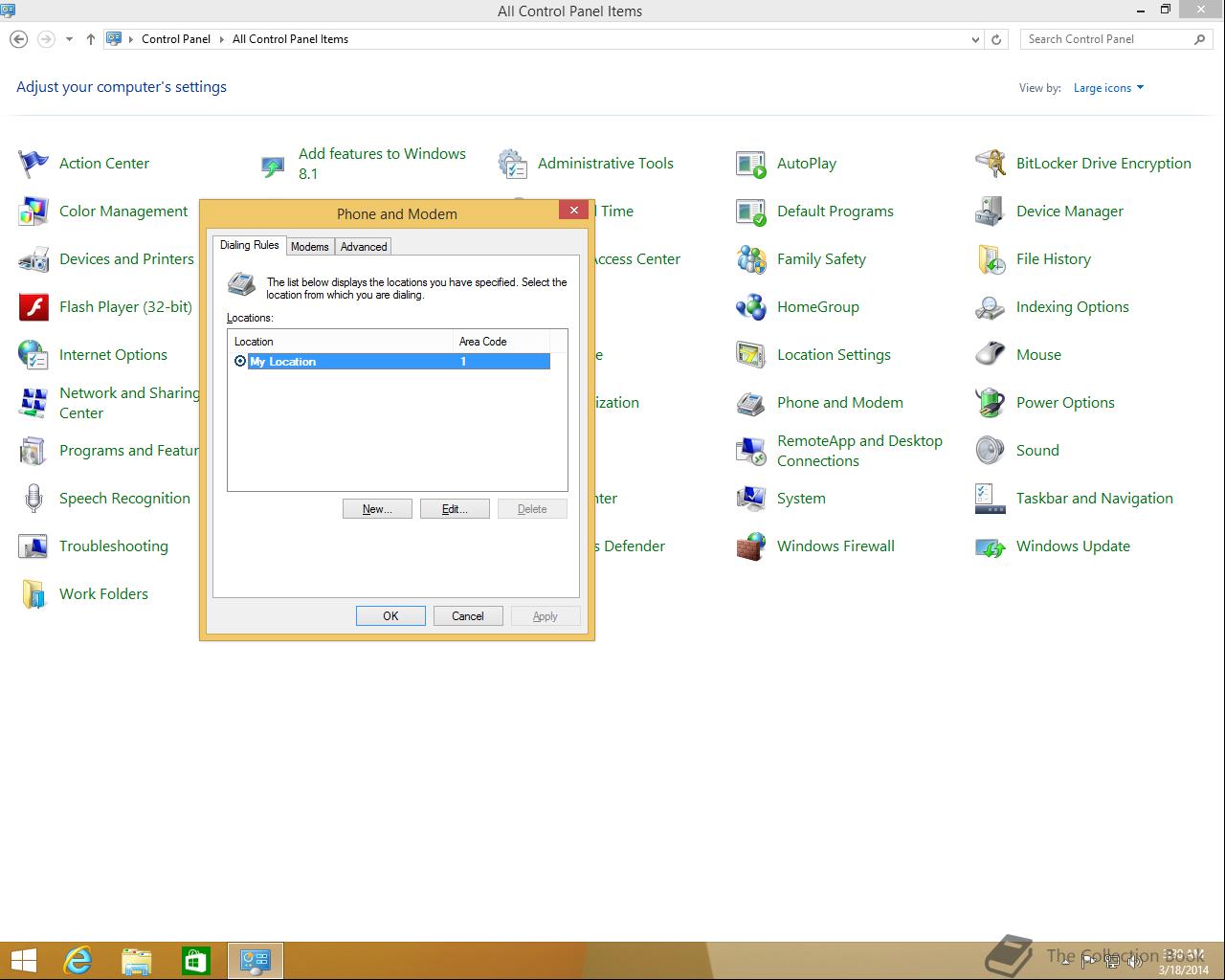Image resolution: width=1225 pixels, height=980 pixels.
Task: Click the Control Panel breadcrumb link
Action: [x=176, y=39]
